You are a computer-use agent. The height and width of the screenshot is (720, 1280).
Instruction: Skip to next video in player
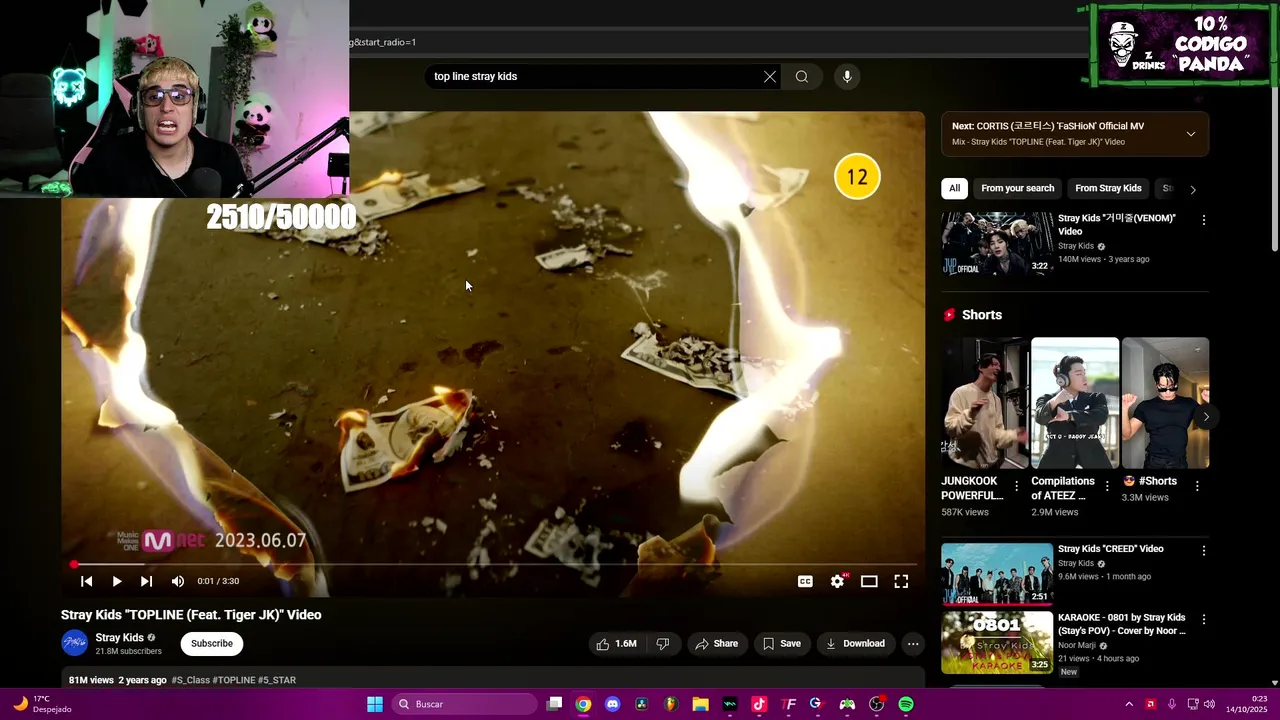[146, 581]
